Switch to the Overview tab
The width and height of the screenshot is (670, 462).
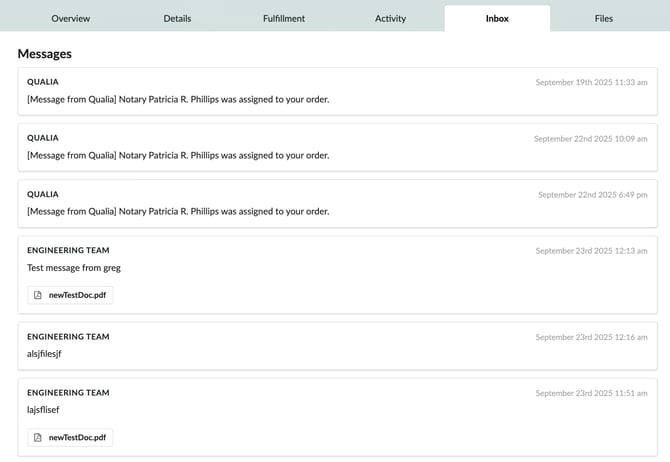[70, 18]
